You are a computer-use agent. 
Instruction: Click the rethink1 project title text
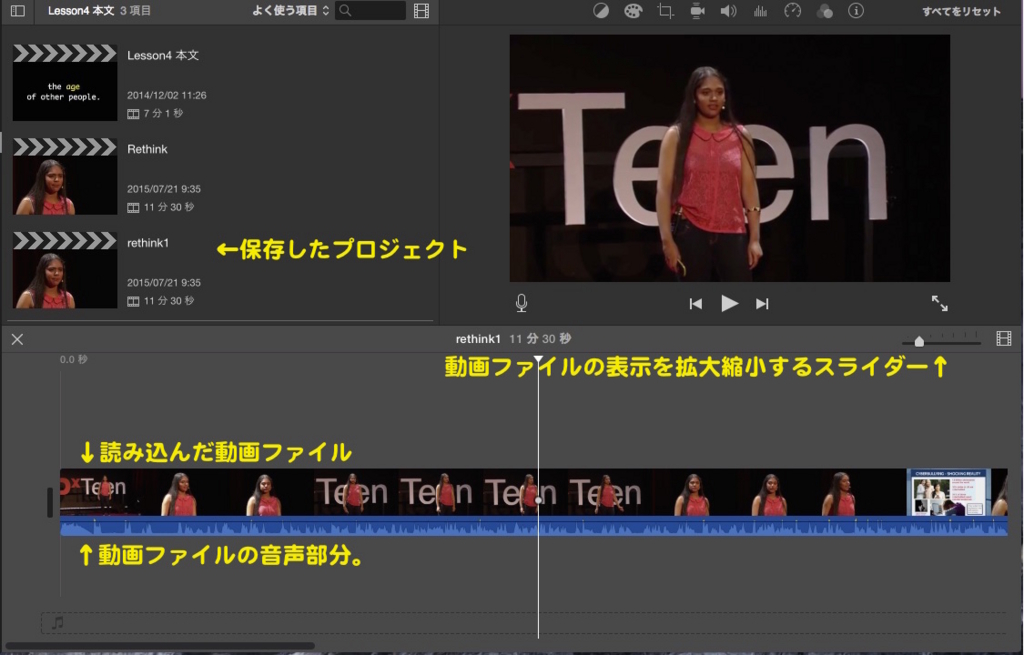(148, 243)
